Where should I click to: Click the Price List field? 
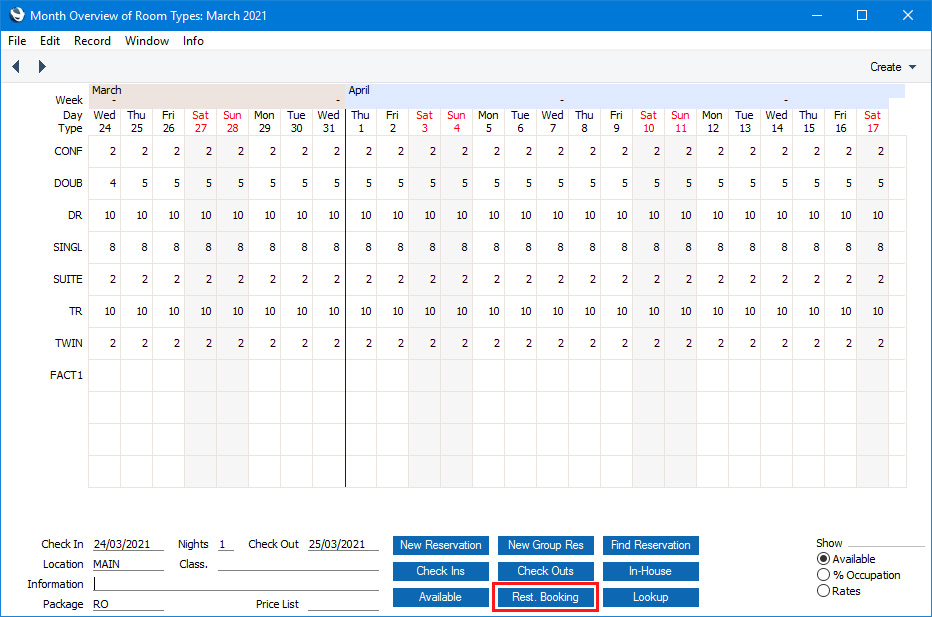click(x=343, y=604)
